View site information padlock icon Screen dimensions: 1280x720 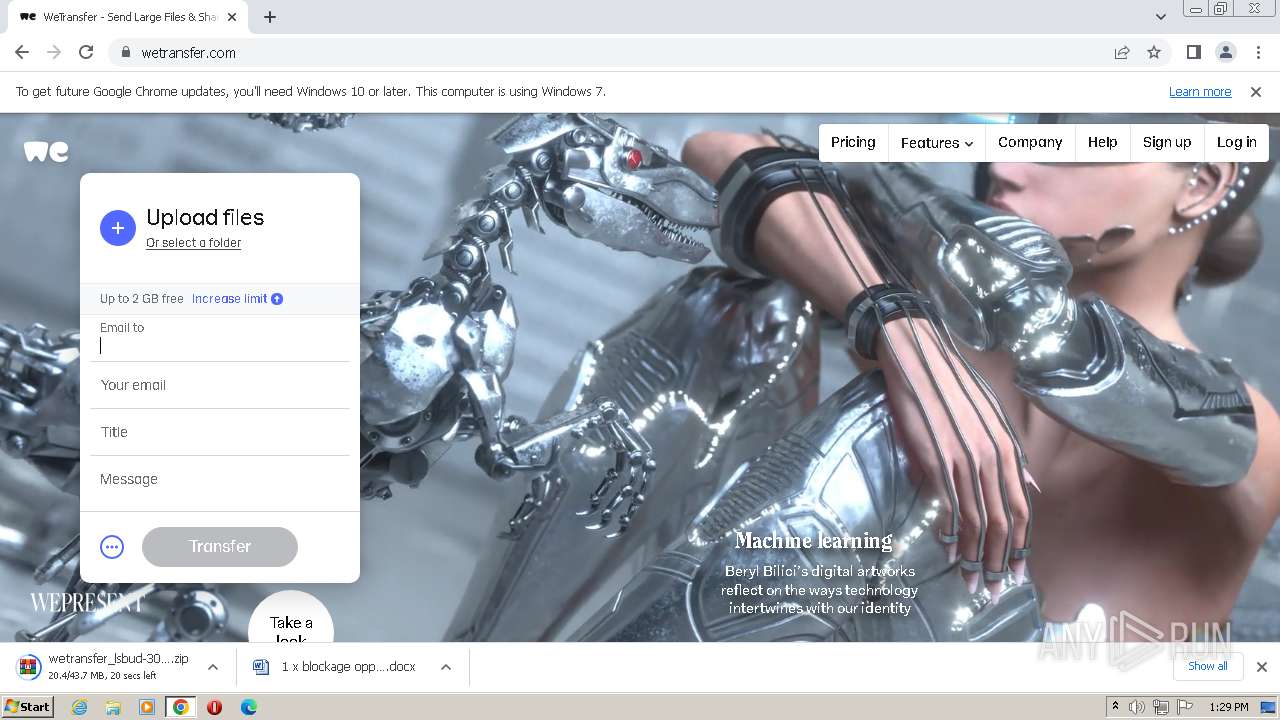point(126,53)
